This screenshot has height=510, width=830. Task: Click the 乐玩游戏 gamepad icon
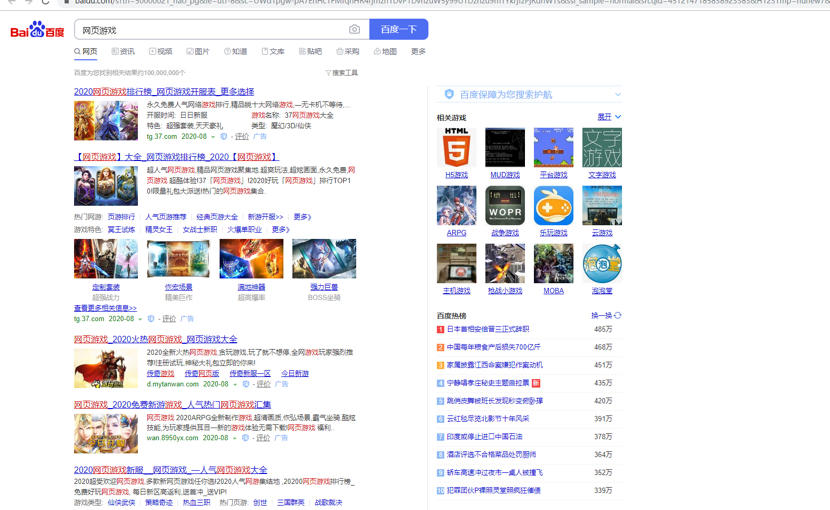pyautogui.click(x=554, y=205)
